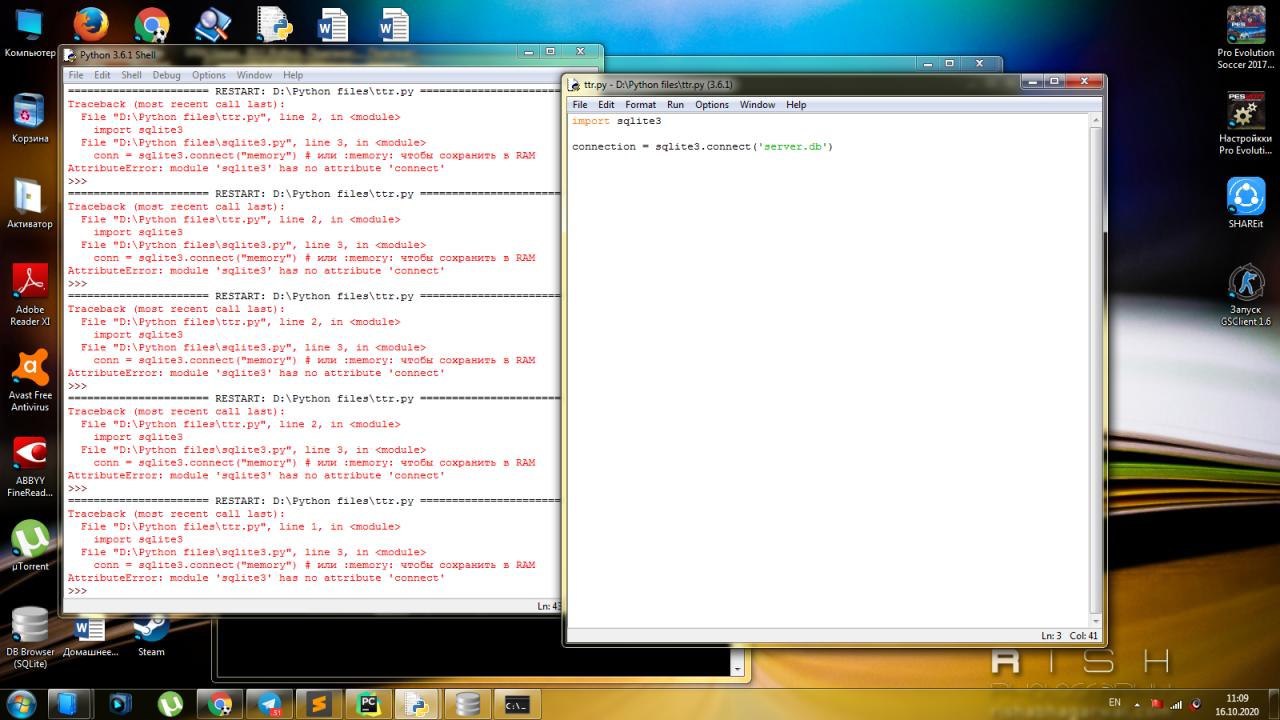Open the µTorrent taskbar button
The image size is (1280, 720).
click(x=171, y=704)
